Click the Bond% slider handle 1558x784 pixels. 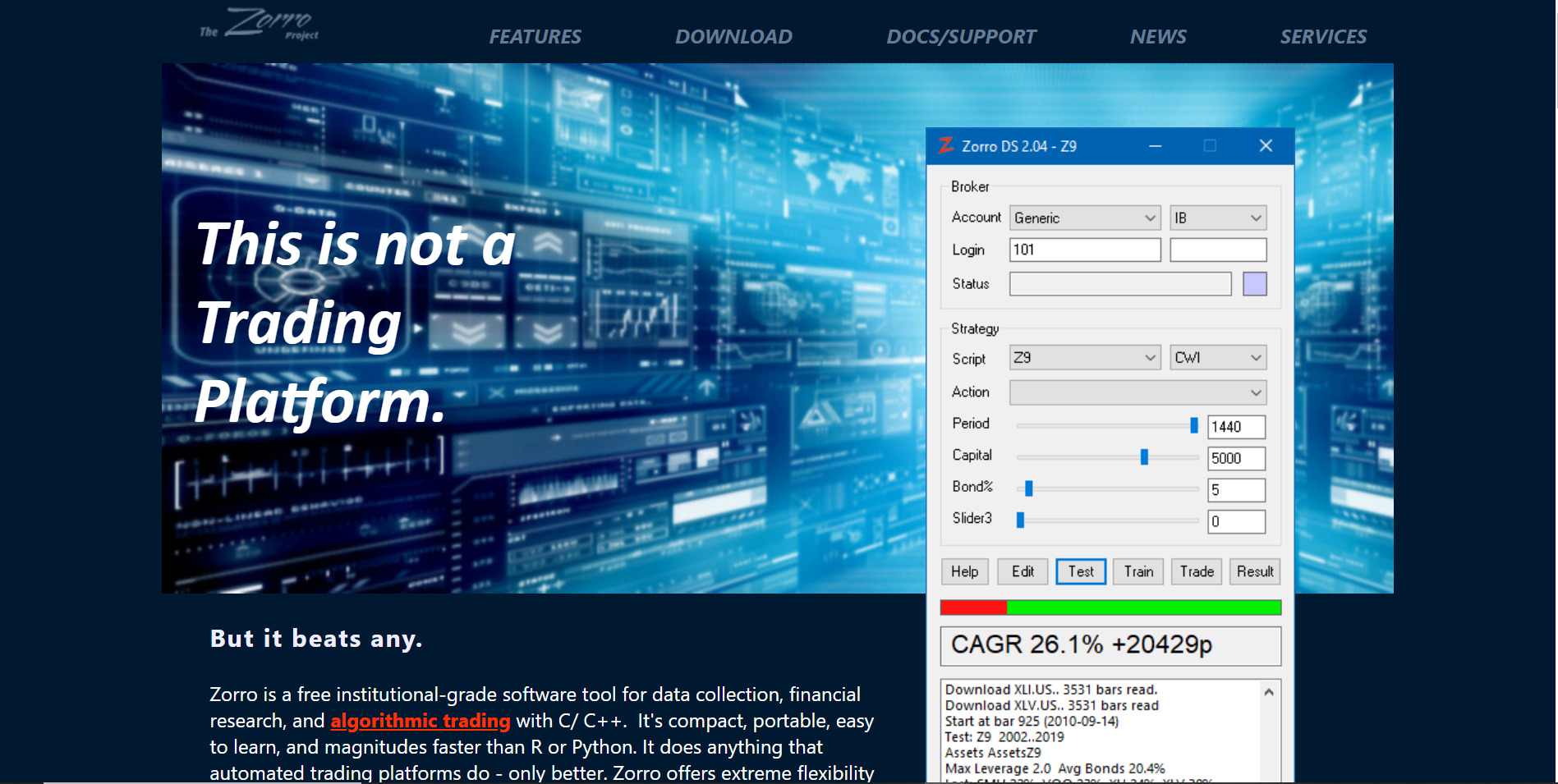coord(1028,489)
